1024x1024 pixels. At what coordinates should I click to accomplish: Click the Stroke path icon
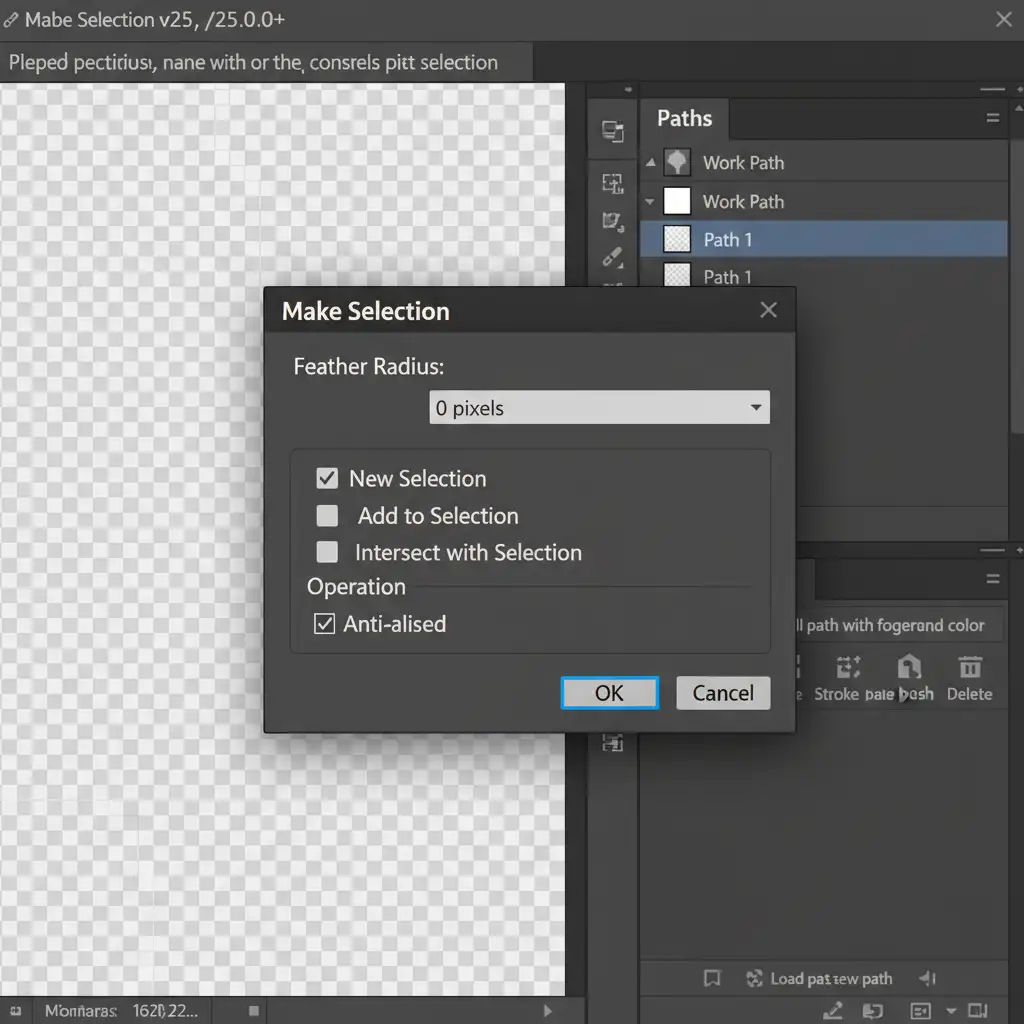click(x=848, y=668)
